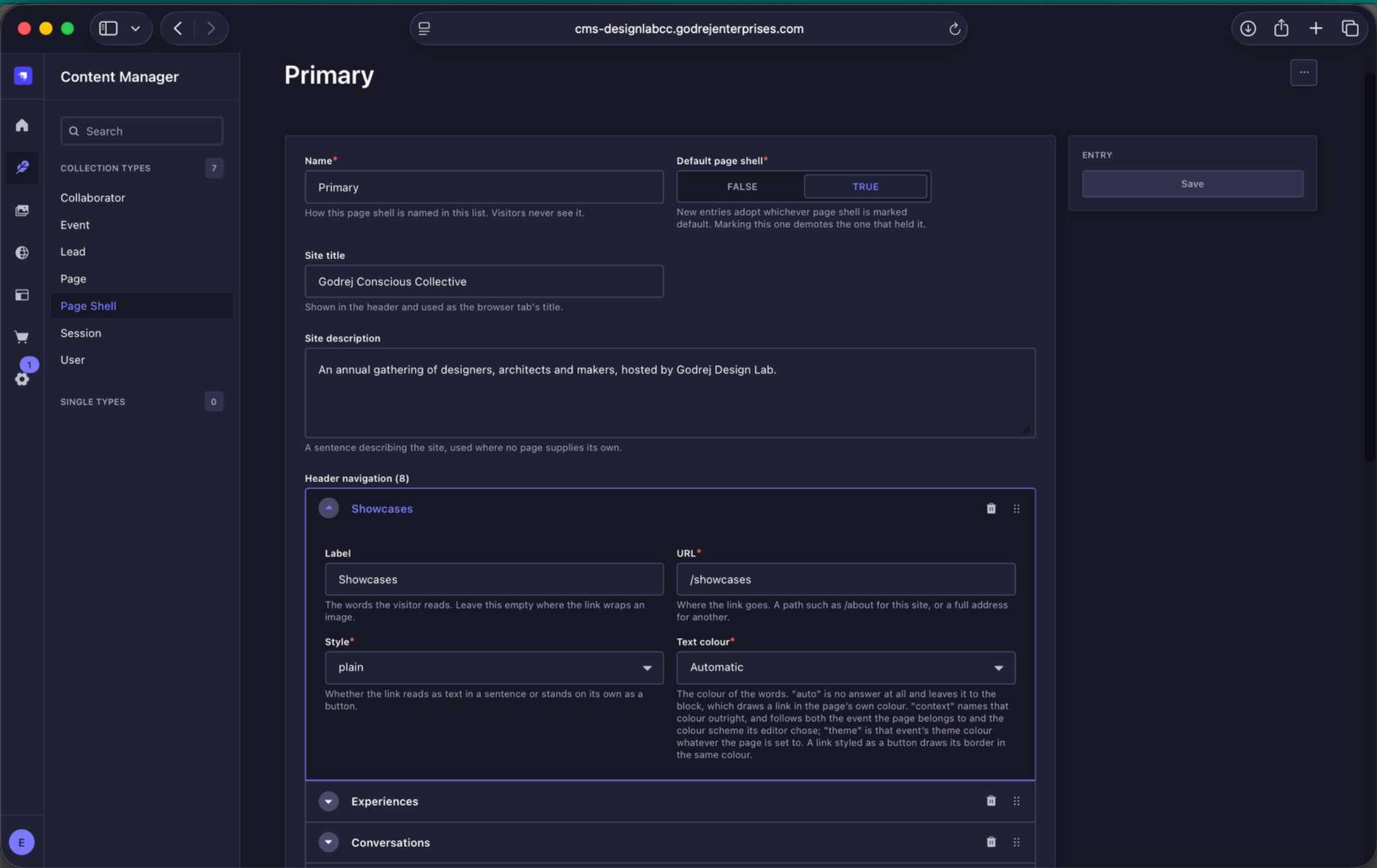
Task: Open the Media Library icon
Action: click(22, 210)
